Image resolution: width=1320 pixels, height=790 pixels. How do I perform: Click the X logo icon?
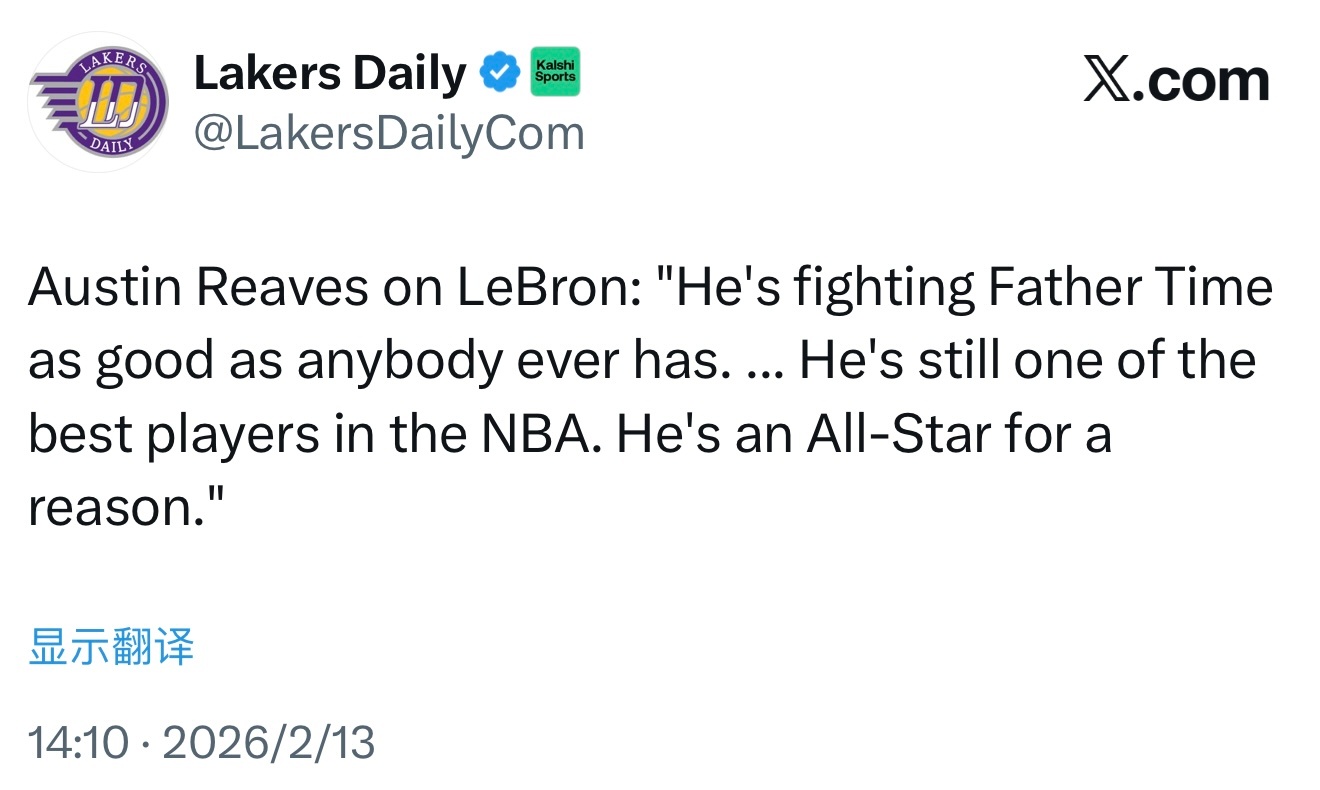point(1112,81)
